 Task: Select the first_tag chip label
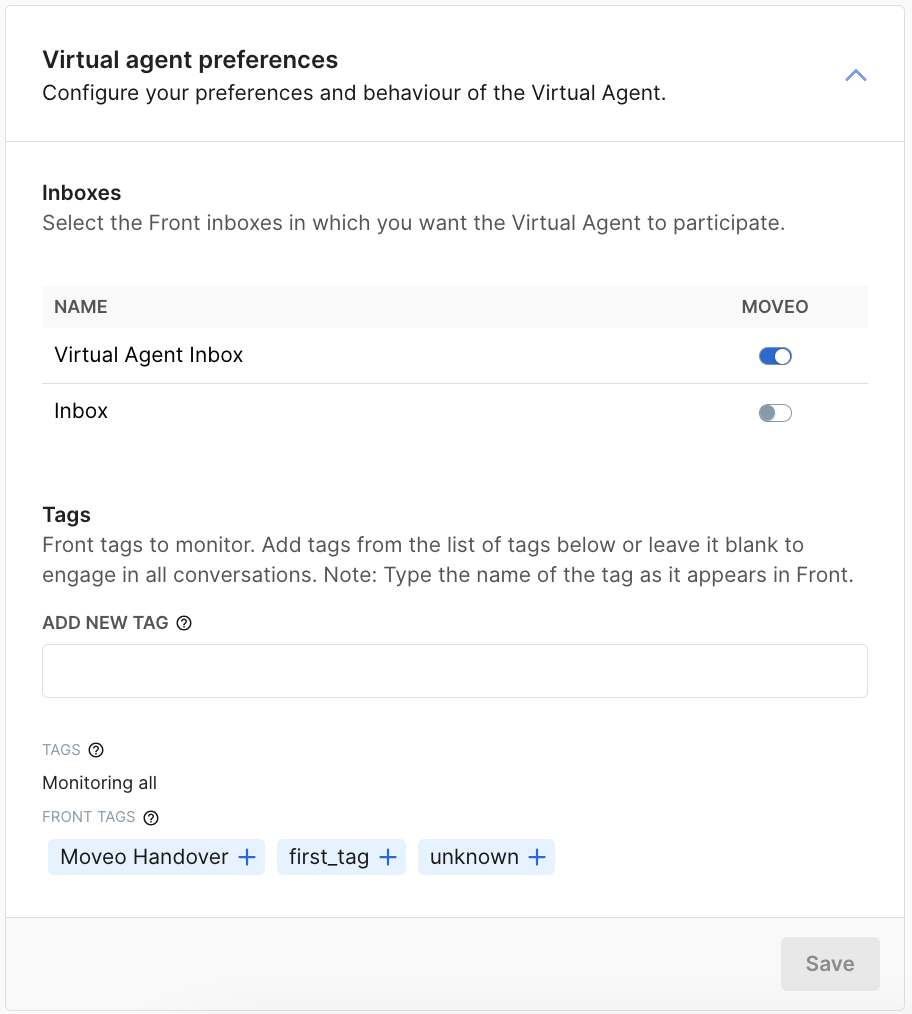(329, 858)
